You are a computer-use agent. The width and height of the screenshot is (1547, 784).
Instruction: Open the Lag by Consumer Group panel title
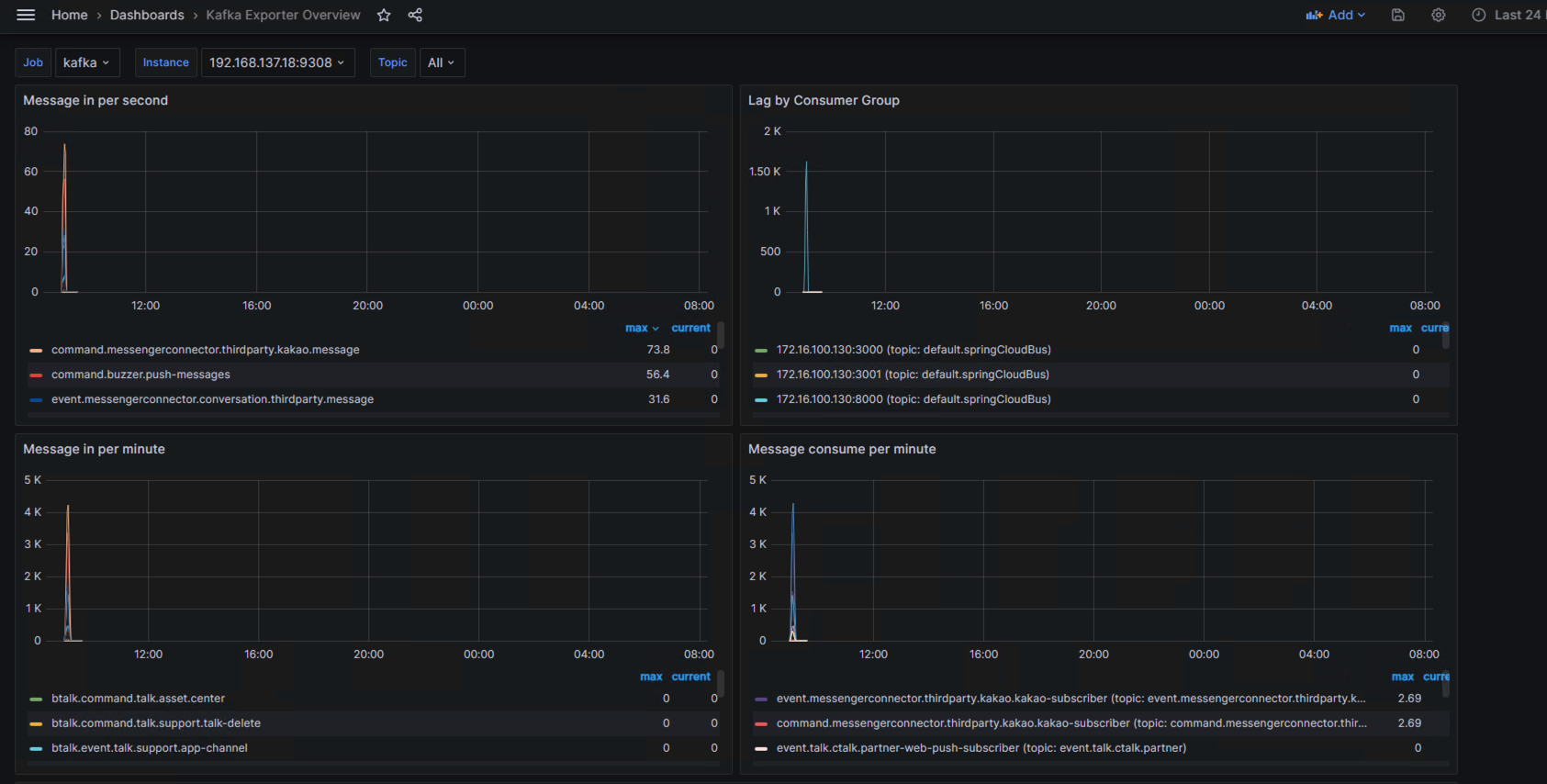(x=824, y=100)
